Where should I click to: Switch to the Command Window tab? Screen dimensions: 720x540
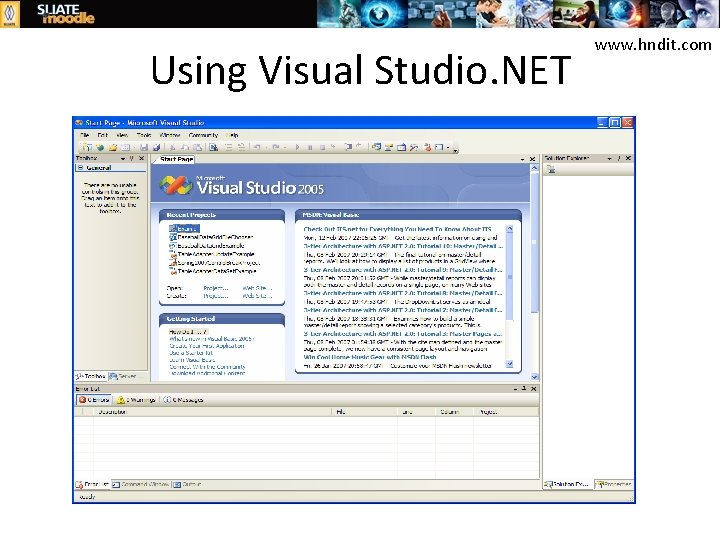(x=141, y=484)
